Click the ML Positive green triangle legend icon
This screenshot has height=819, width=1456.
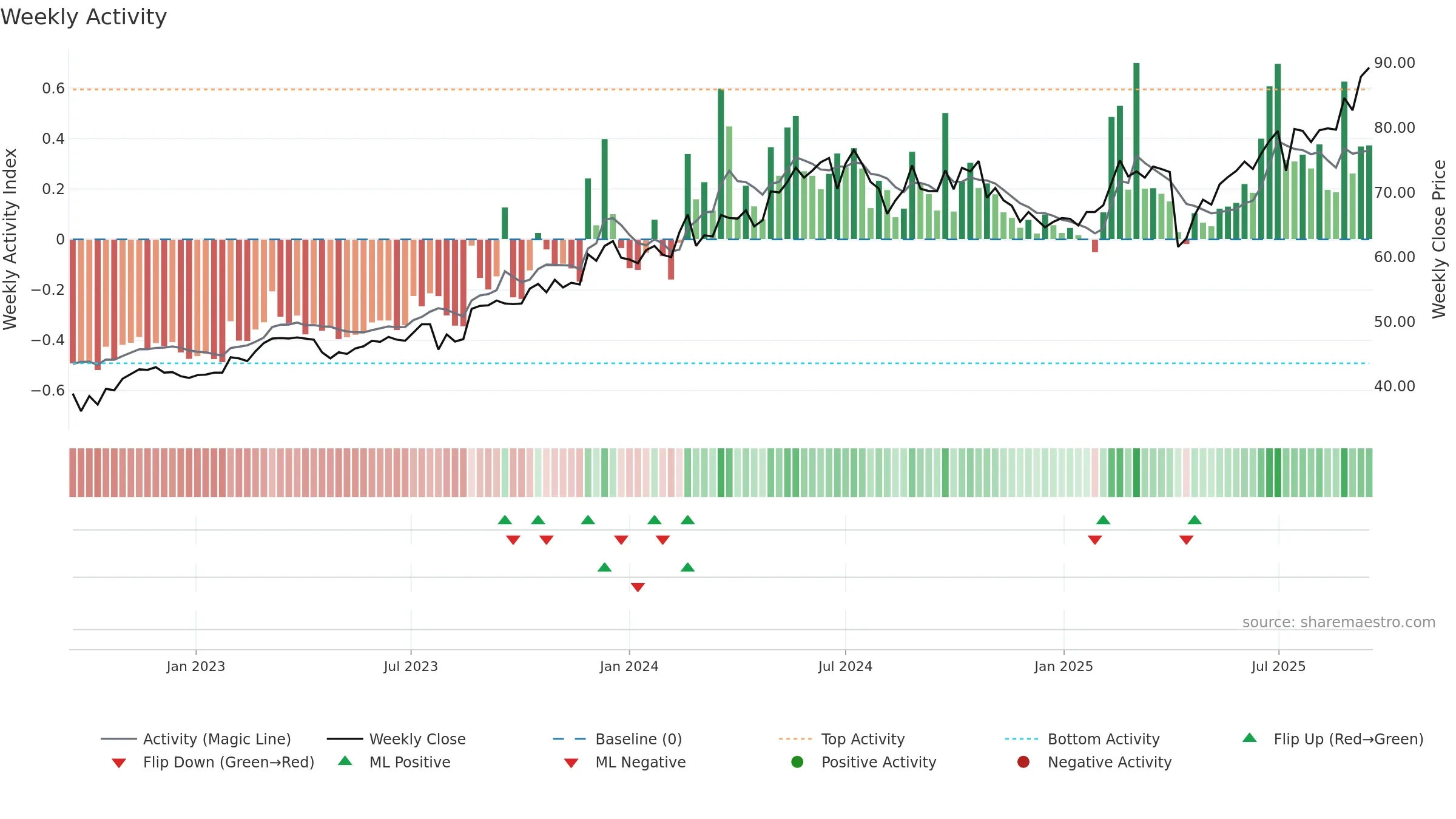345,761
